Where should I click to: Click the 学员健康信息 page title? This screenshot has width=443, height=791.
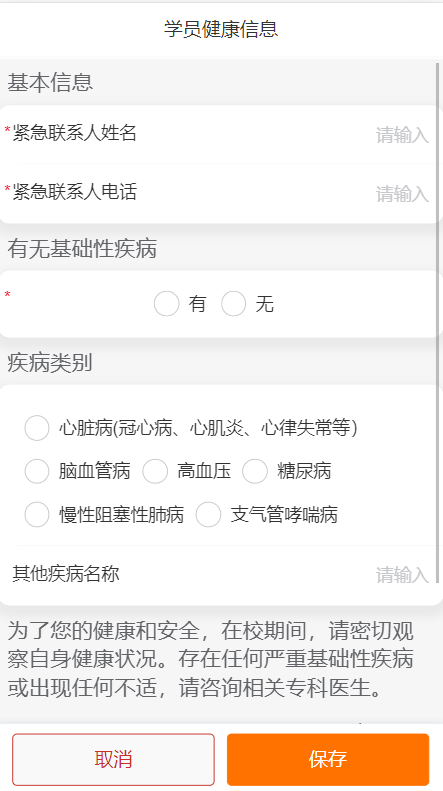click(x=221, y=29)
